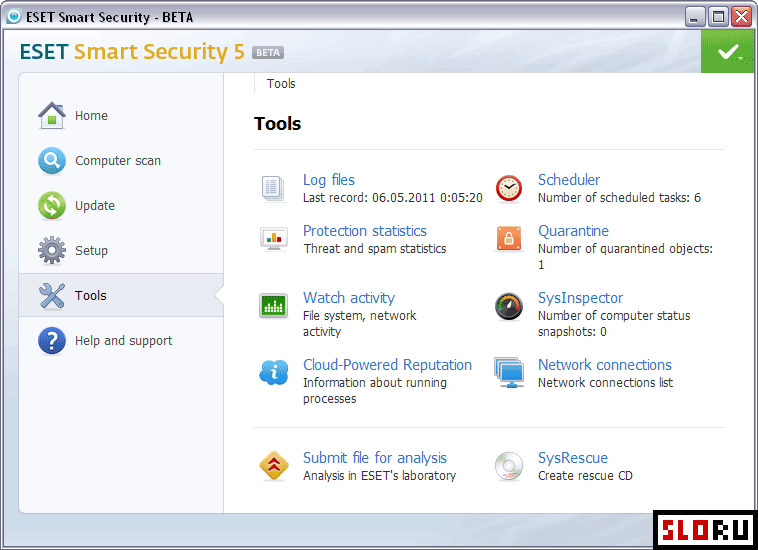Launch the SysInspector link
This screenshot has height=550, width=758.
(581, 298)
